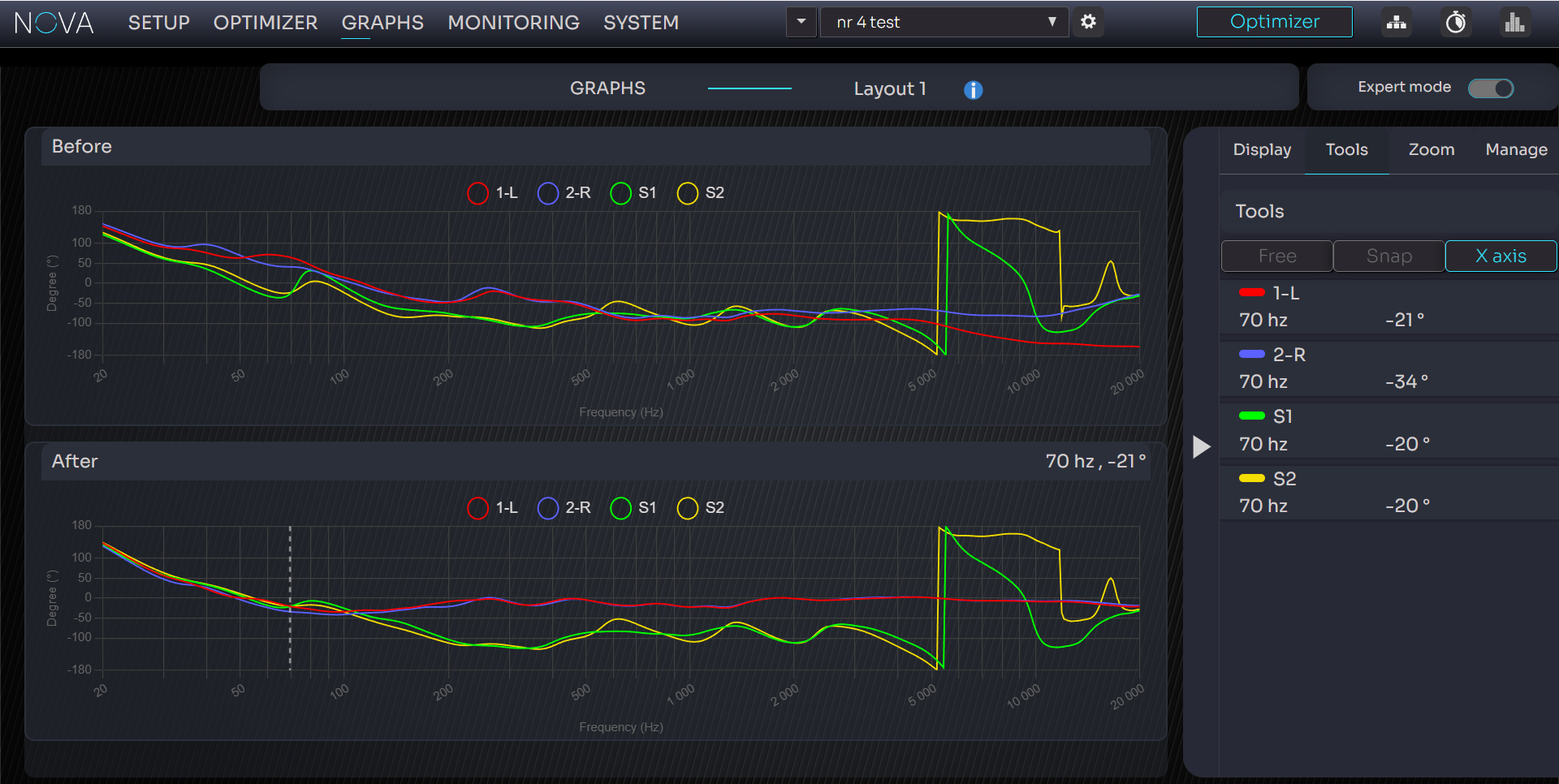1559x784 pixels.
Task: Click the blue info icon beside Layout 1
Action: click(973, 89)
